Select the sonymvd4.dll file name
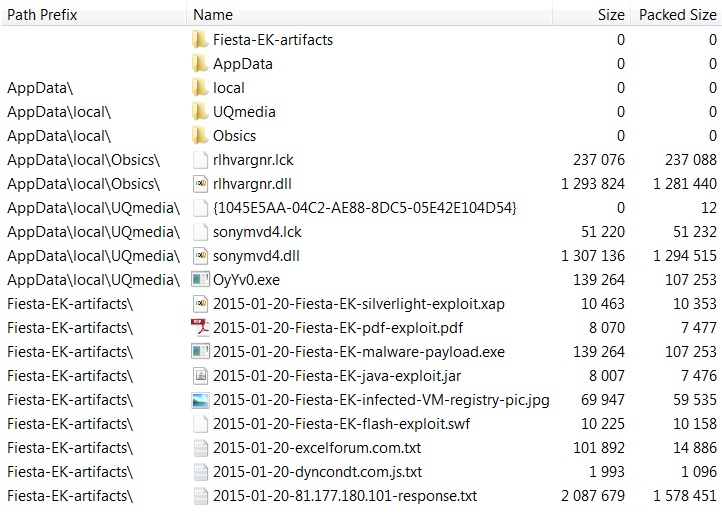 click(258, 256)
